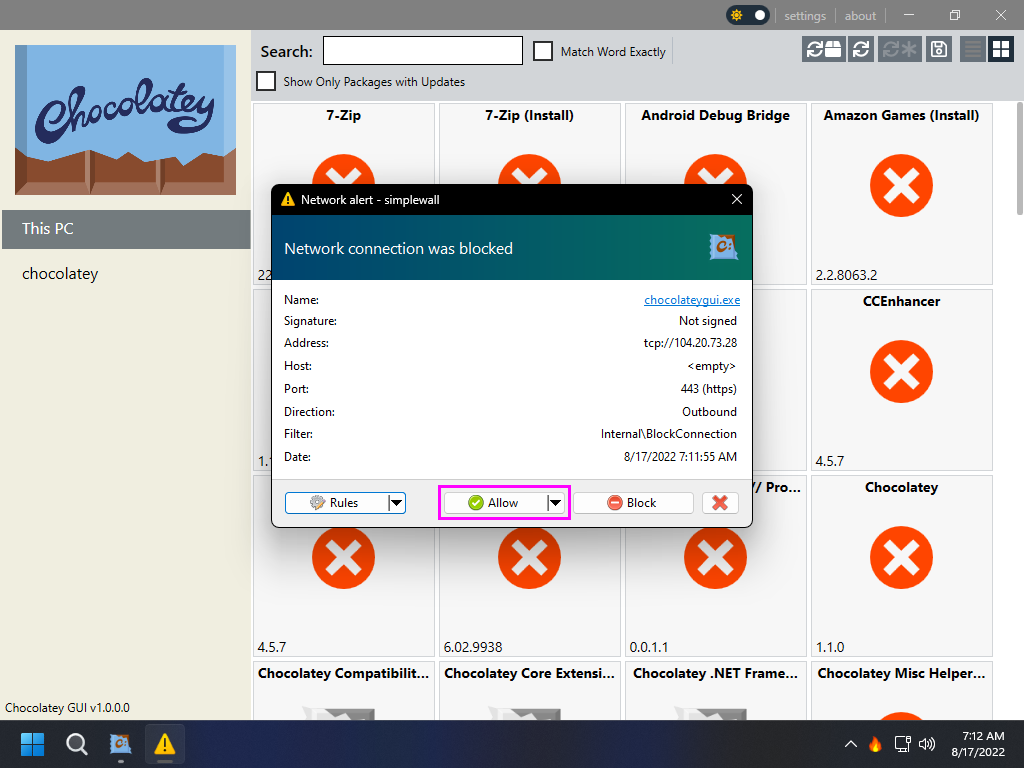
Task: Click the taskbar clock and date
Action: (x=978, y=744)
